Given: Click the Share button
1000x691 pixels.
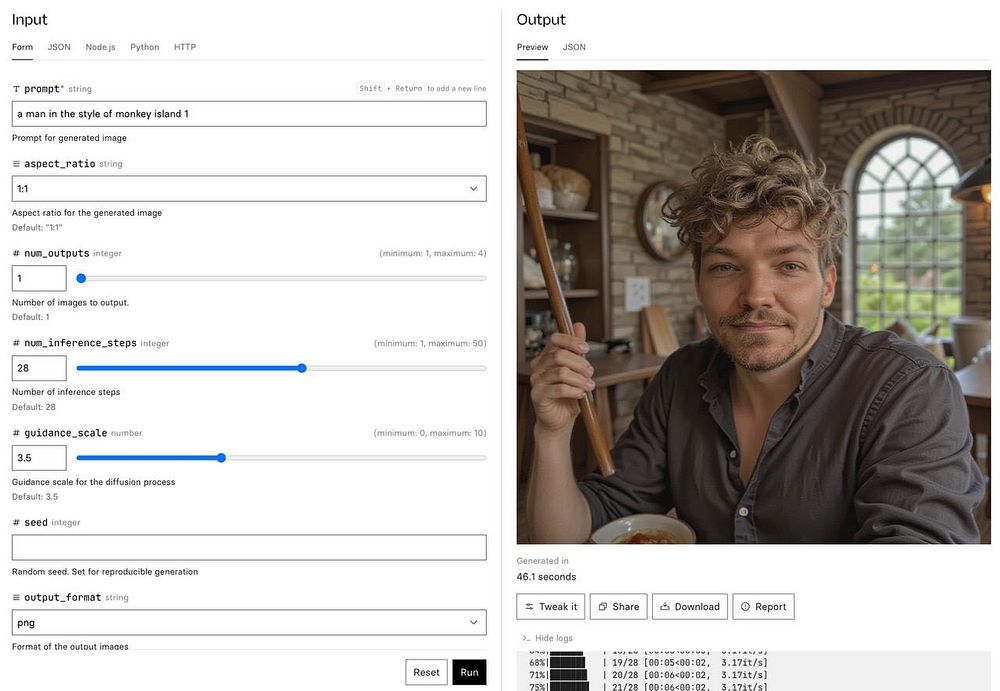Looking at the screenshot, I should [619, 607].
